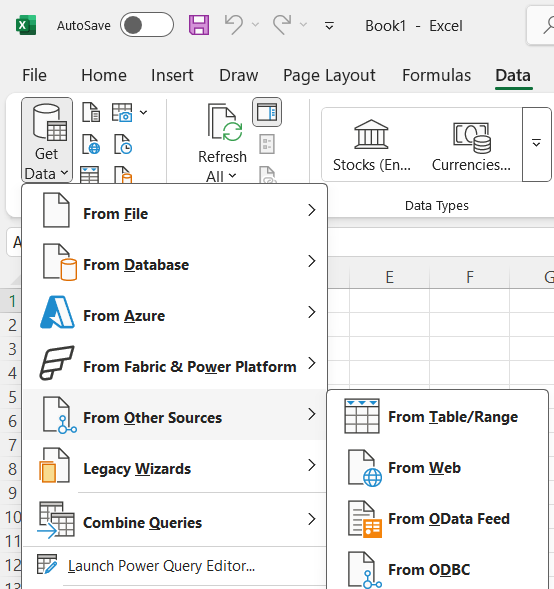Open the undo history dropdown arrow
Screen dimensions: 554x589
coord(255,25)
